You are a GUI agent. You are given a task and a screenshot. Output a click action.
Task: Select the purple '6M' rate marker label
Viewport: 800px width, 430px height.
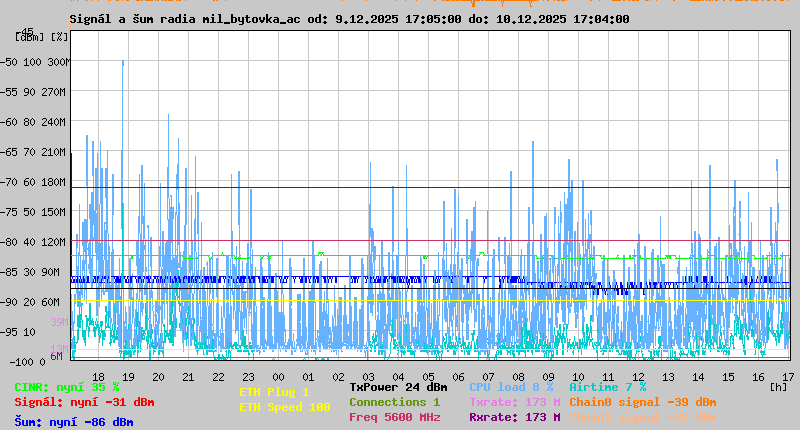pos(57,356)
